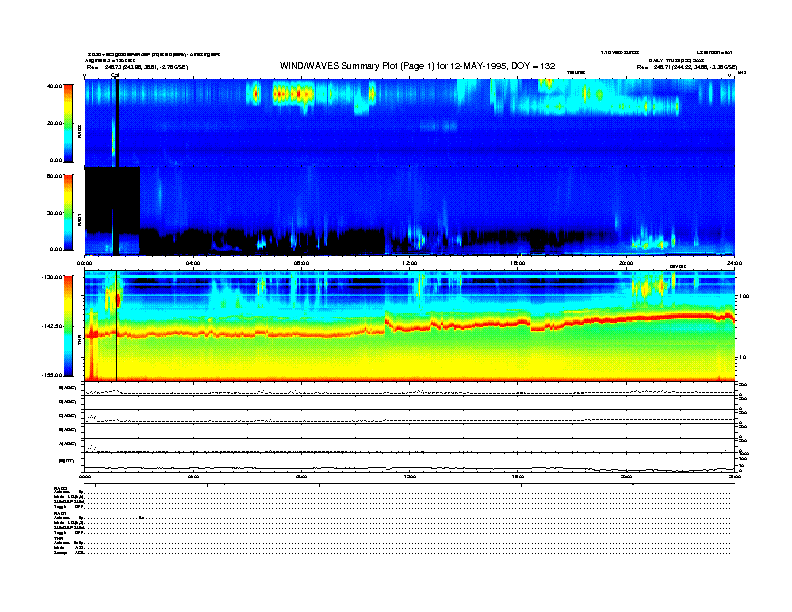This screenshot has height=612, width=792.
Task: Click the 100 frequency label right of THR panel
Action: tap(744, 296)
